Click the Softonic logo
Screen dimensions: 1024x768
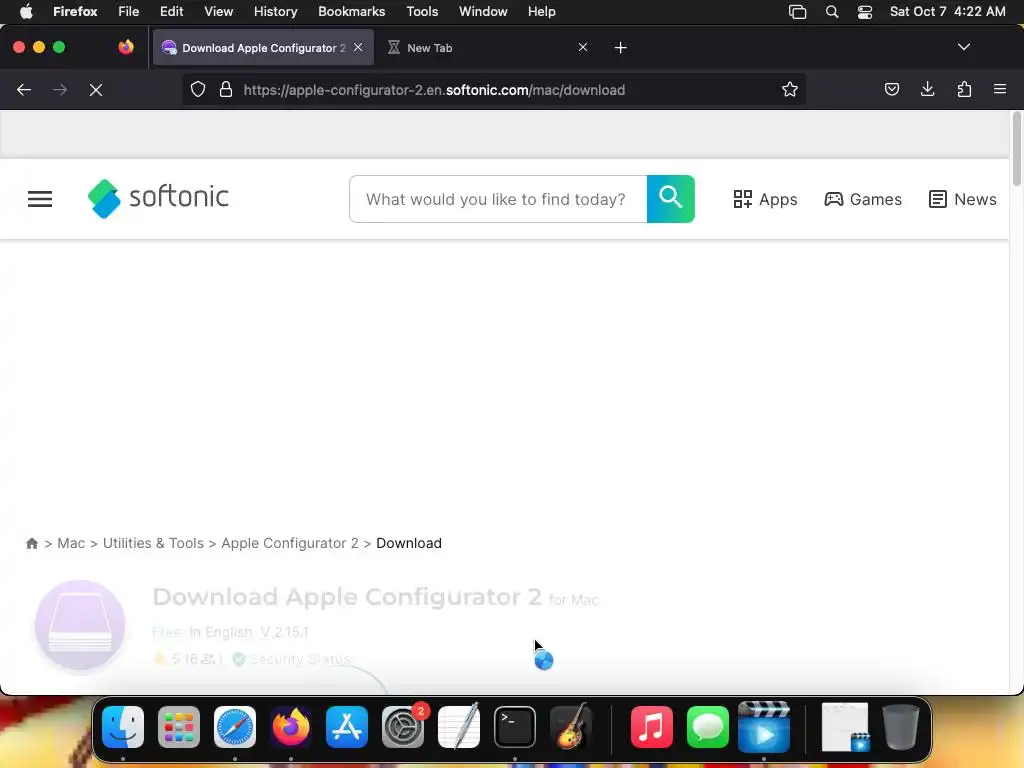pos(158,198)
